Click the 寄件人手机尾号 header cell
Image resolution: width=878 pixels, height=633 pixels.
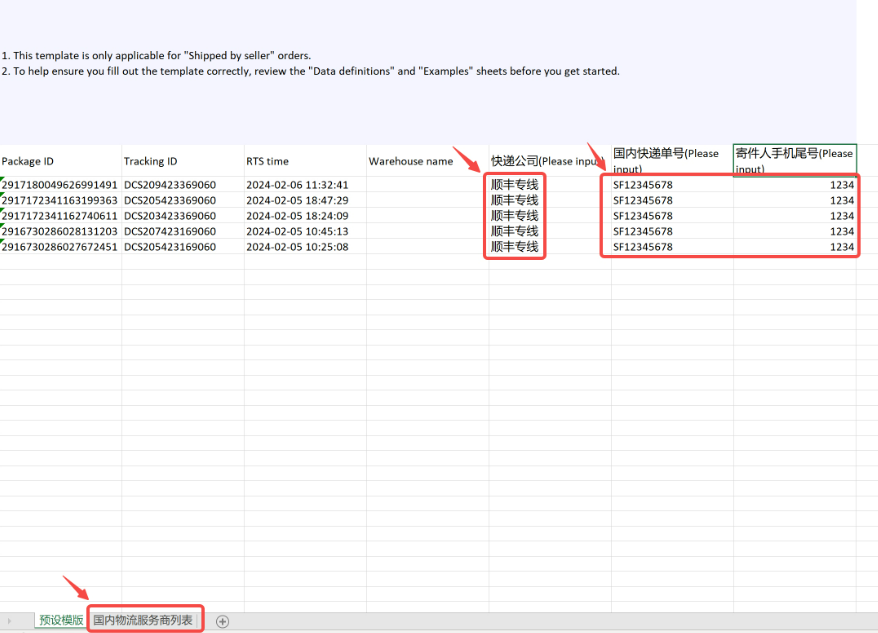(794, 161)
